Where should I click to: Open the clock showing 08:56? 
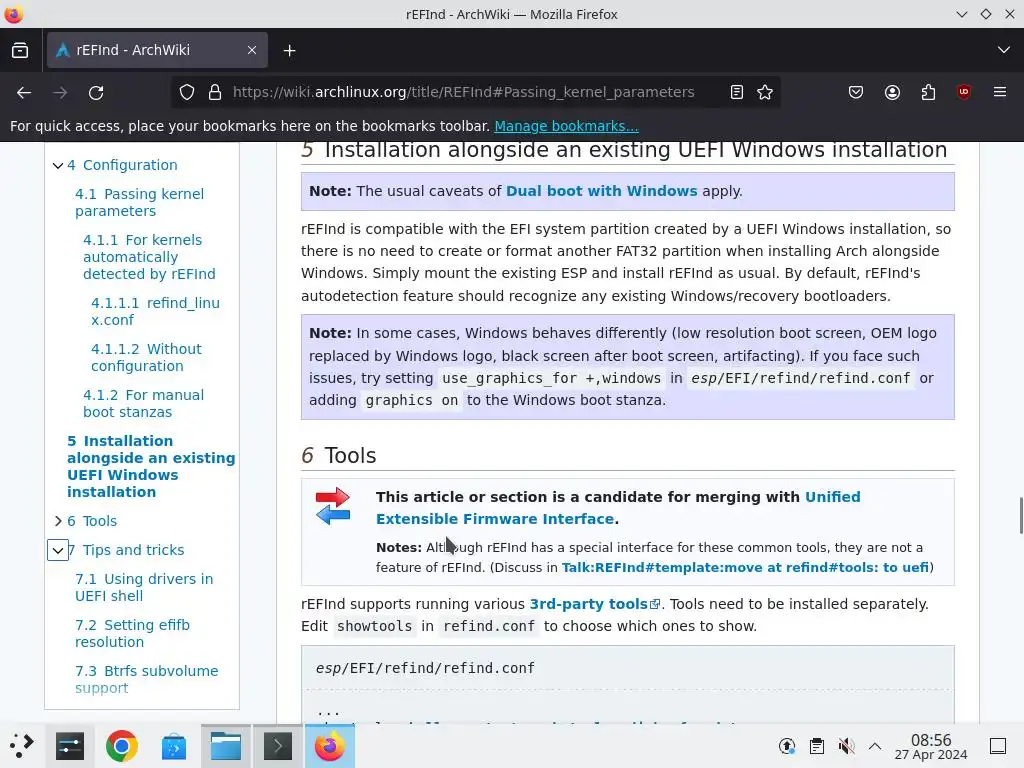(x=931, y=746)
